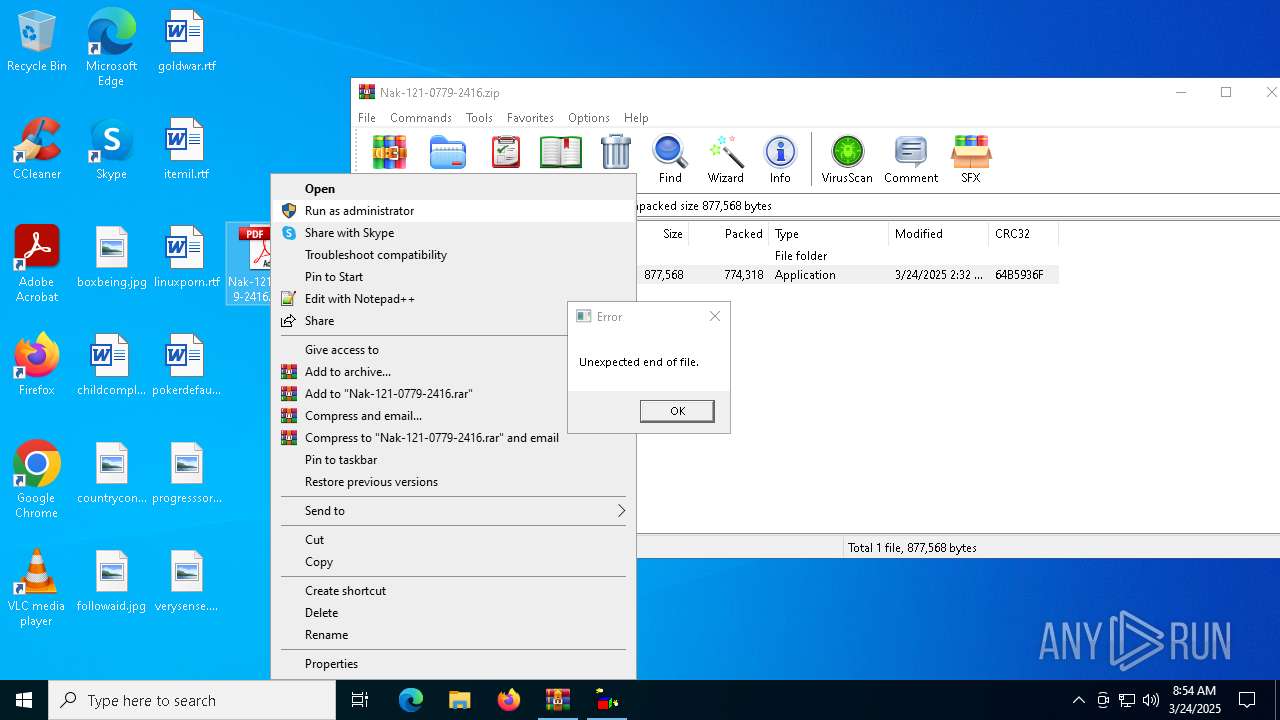The height and width of the screenshot is (720, 1280).
Task: Select the Google Chrome desktop icon
Action: [x=37, y=480]
